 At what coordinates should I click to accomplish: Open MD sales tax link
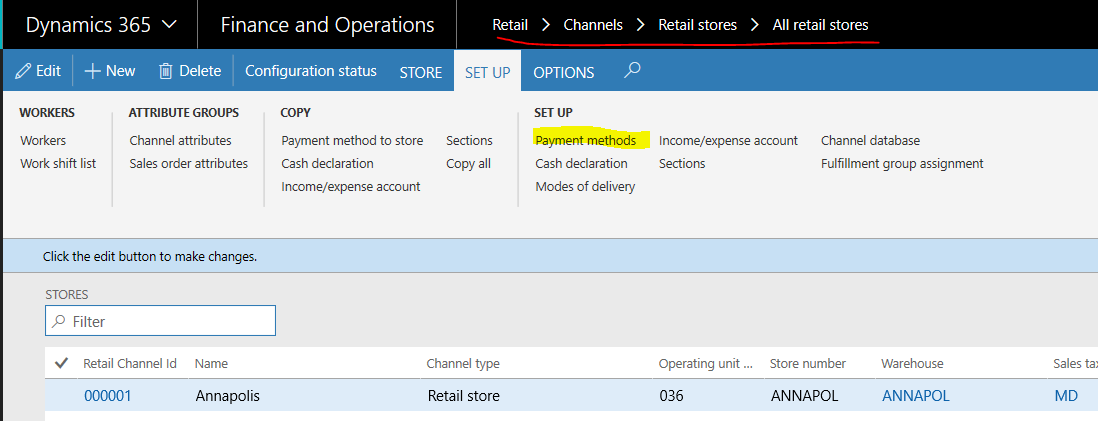[x=1066, y=396]
